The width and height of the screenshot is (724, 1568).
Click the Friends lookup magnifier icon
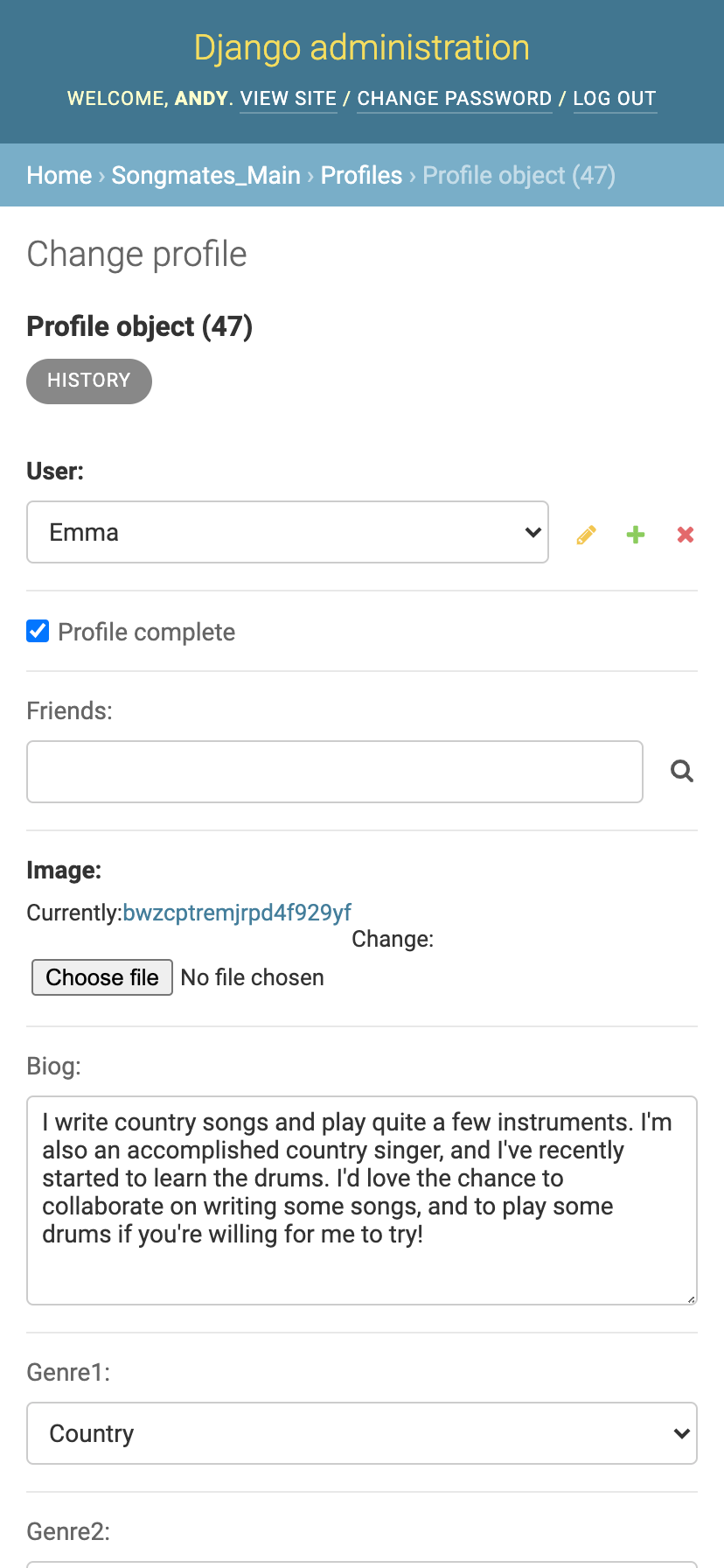[682, 771]
